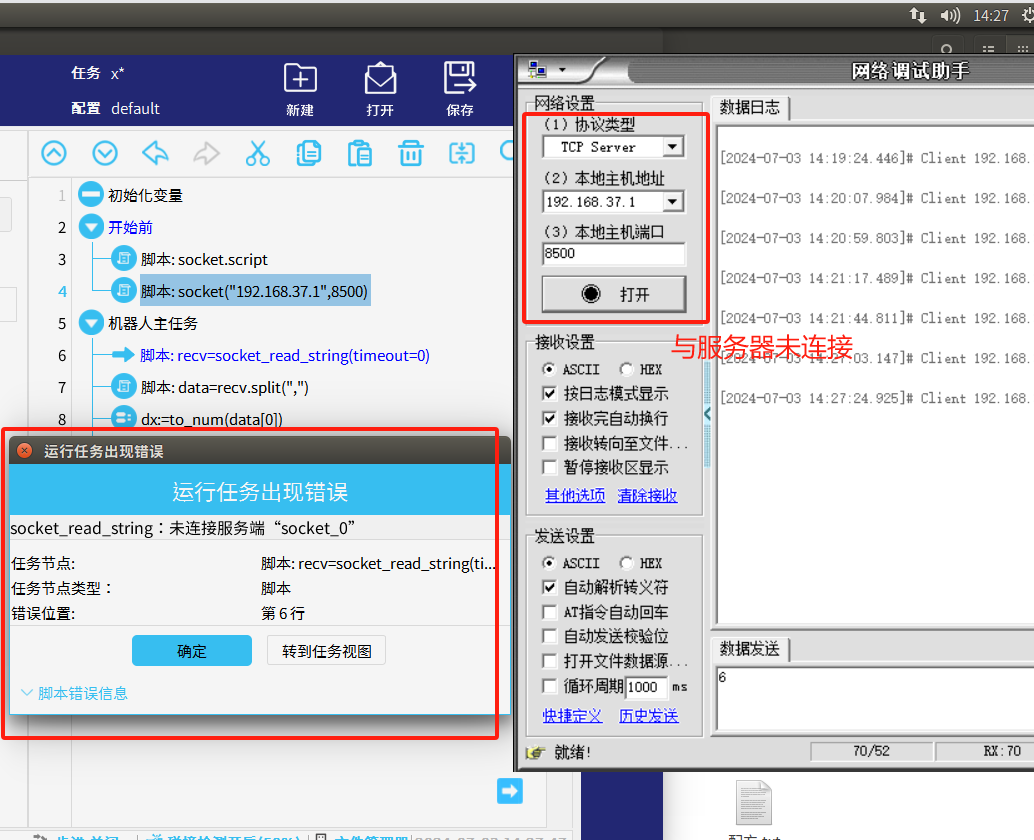Click the move node up icon
Image resolution: width=1034 pixels, height=840 pixels.
[53, 153]
